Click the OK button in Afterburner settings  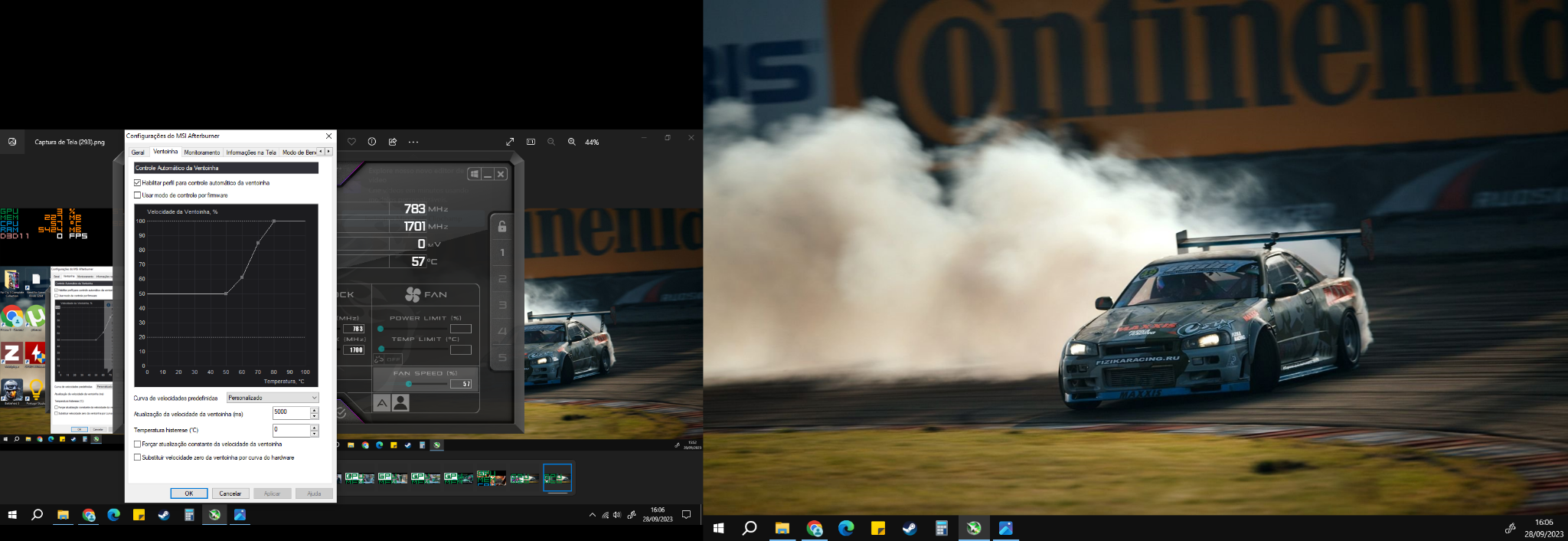(189, 493)
